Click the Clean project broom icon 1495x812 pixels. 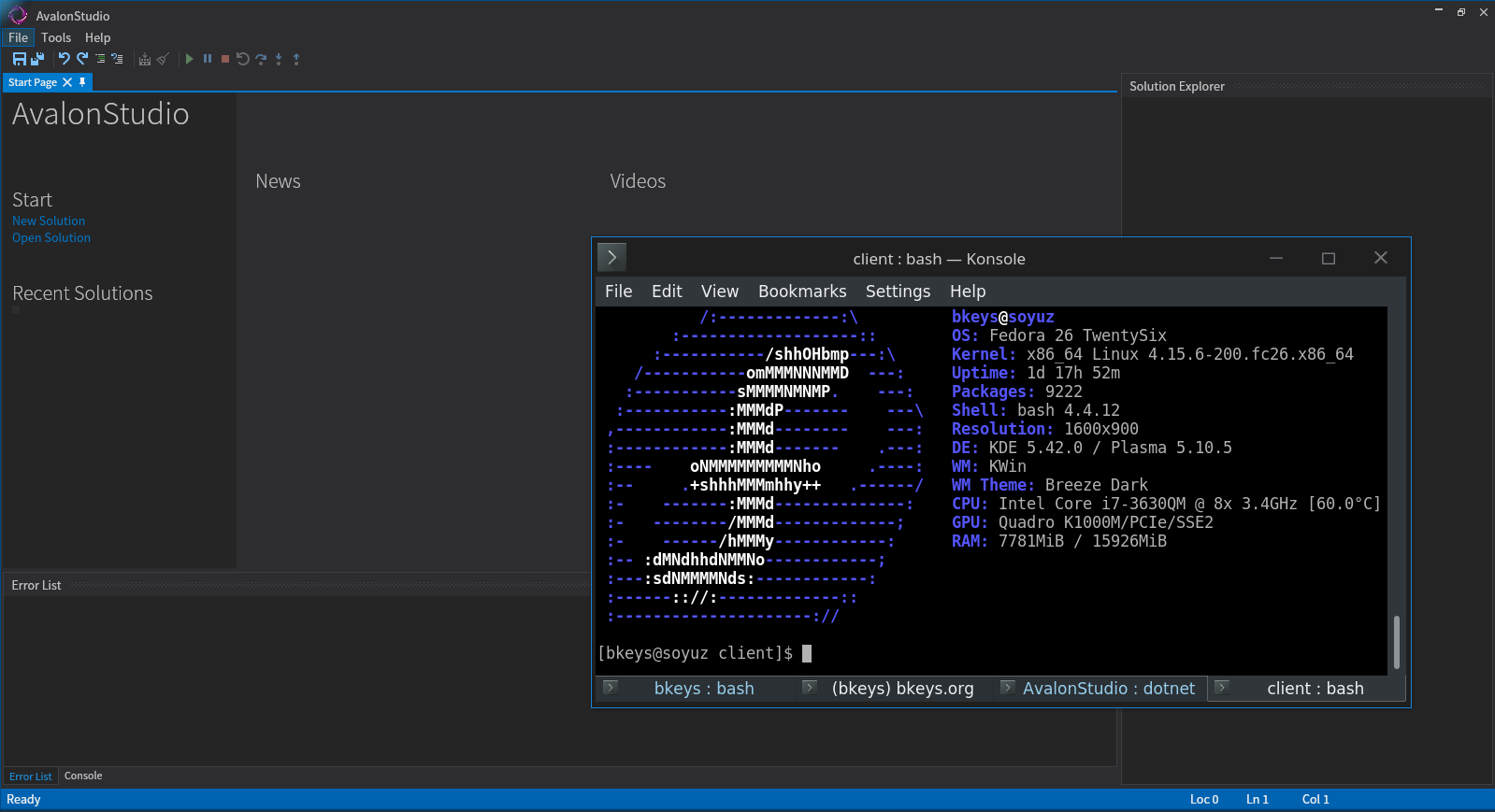click(x=163, y=59)
